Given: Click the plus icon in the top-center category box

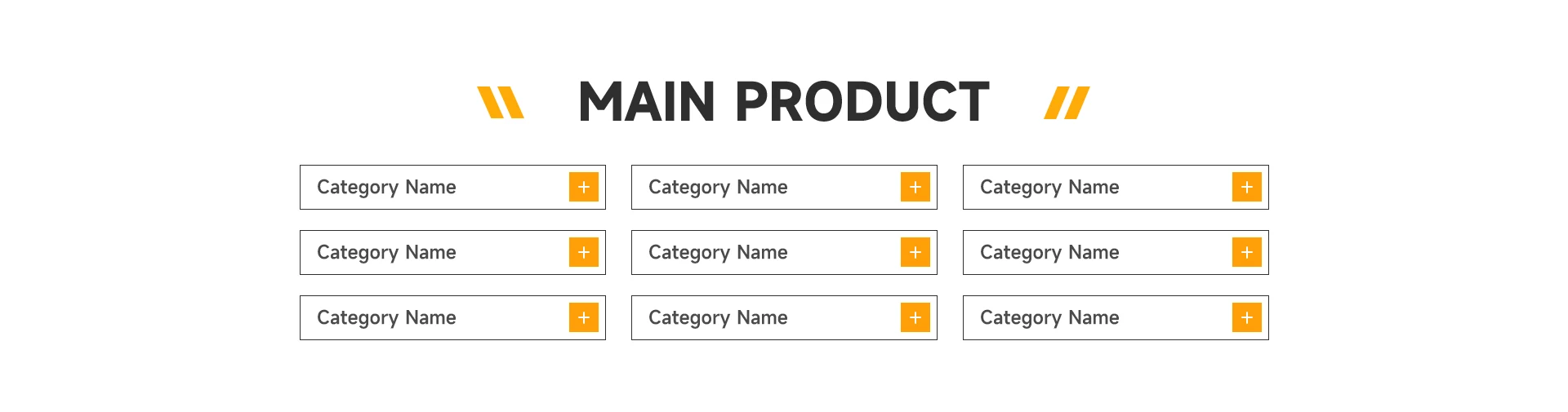Looking at the screenshot, I should 915,187.
